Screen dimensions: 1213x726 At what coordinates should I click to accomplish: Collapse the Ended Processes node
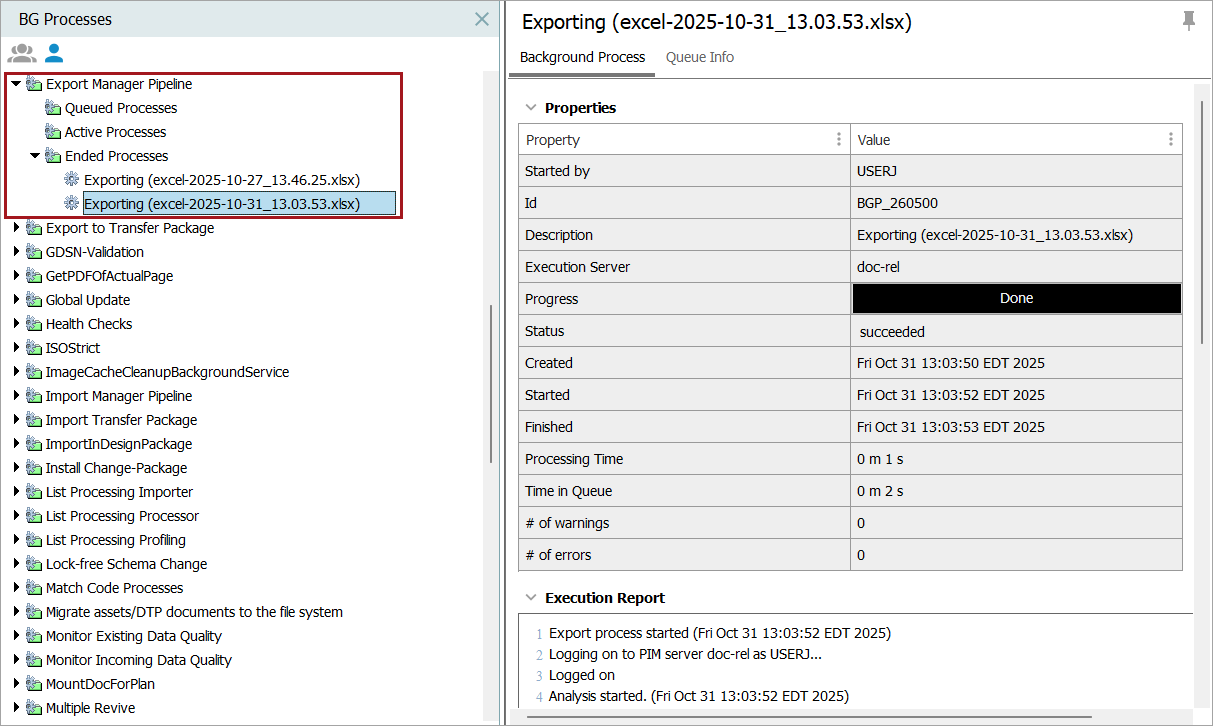pos(35,156)
